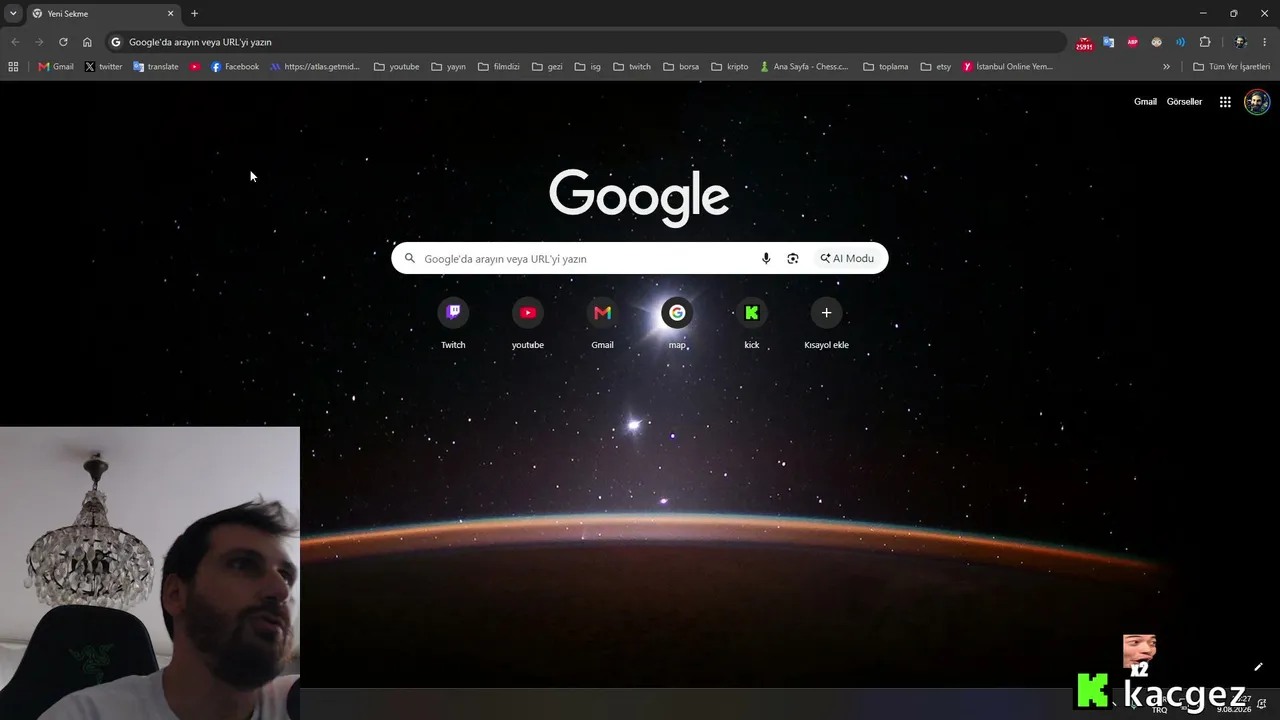Open the Gmail extension showing 25911
Screen dimensions: 1280x720
pyautogui.click(x=1084, y=43)
